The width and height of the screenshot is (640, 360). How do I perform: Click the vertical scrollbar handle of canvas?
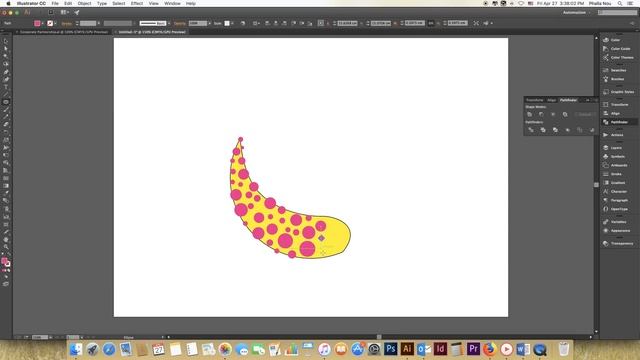tap(596, 185)
